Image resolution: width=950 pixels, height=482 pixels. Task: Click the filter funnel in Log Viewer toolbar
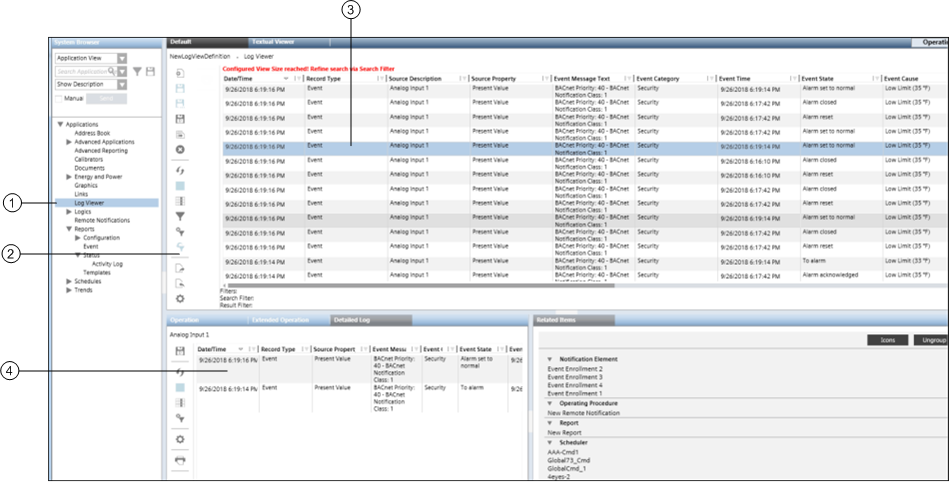[180, 215]
